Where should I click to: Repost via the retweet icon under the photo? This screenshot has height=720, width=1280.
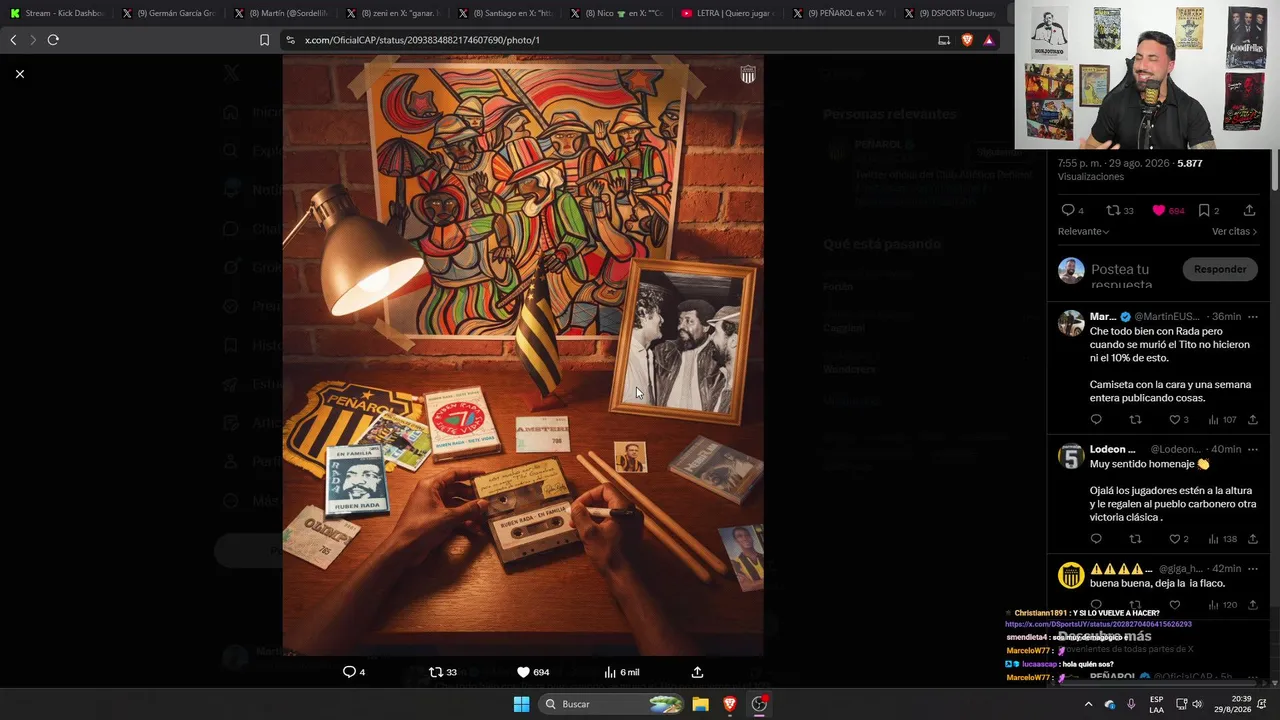tap(436, 672)
